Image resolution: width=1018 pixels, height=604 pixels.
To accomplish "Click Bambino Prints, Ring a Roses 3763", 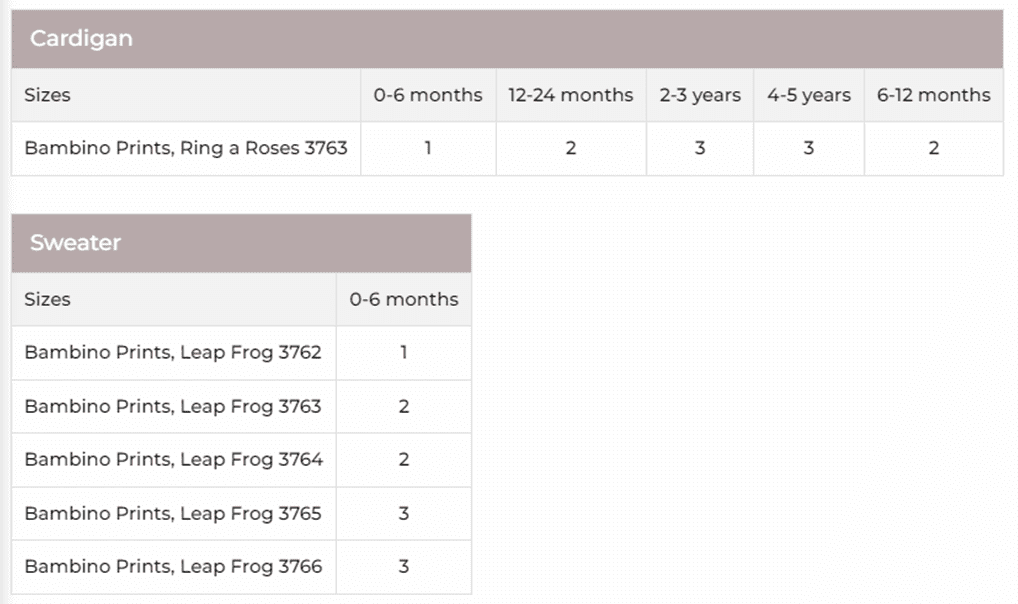I will point(186,148).
